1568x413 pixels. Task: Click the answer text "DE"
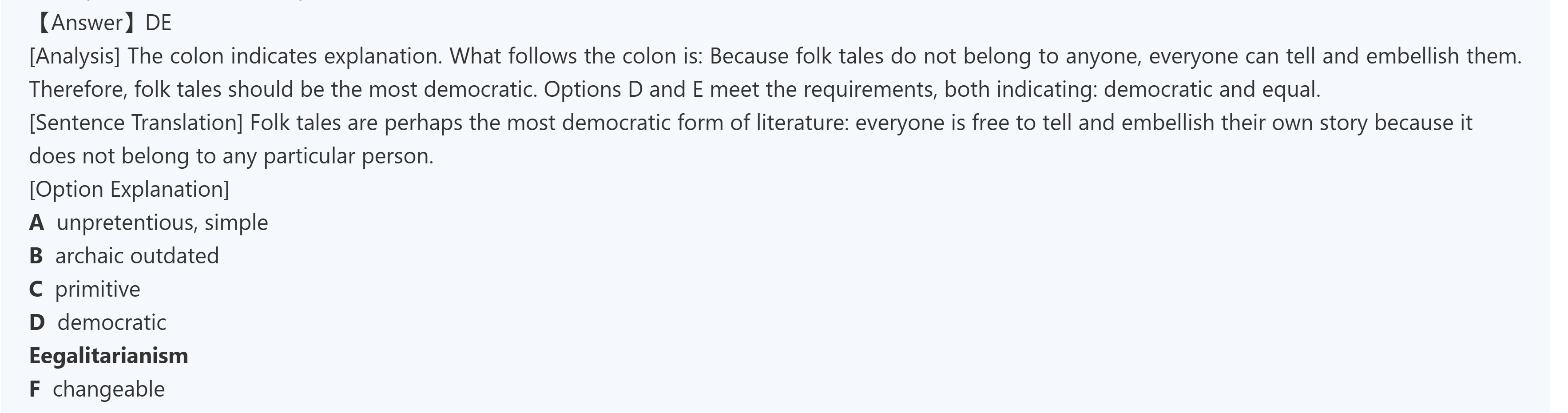[158, 23]
